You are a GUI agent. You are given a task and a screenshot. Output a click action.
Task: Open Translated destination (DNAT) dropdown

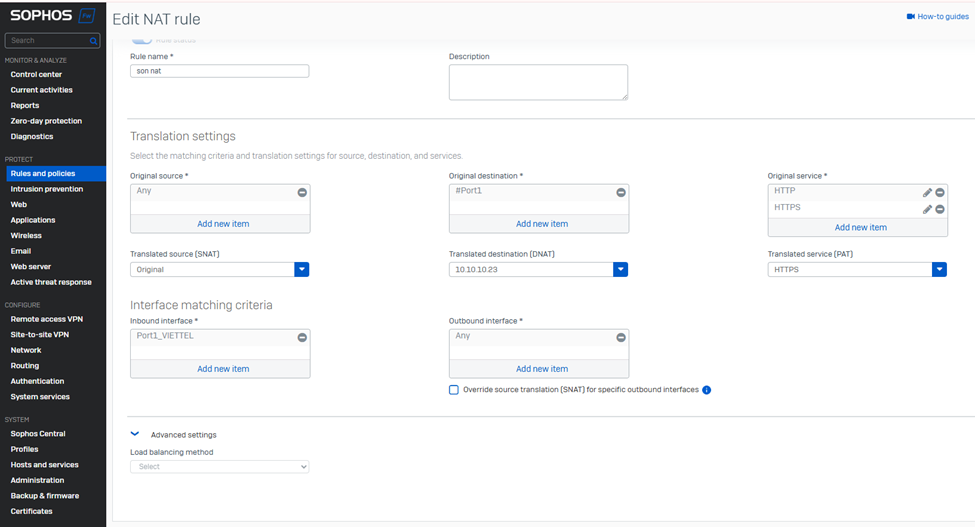click(620, 270)
